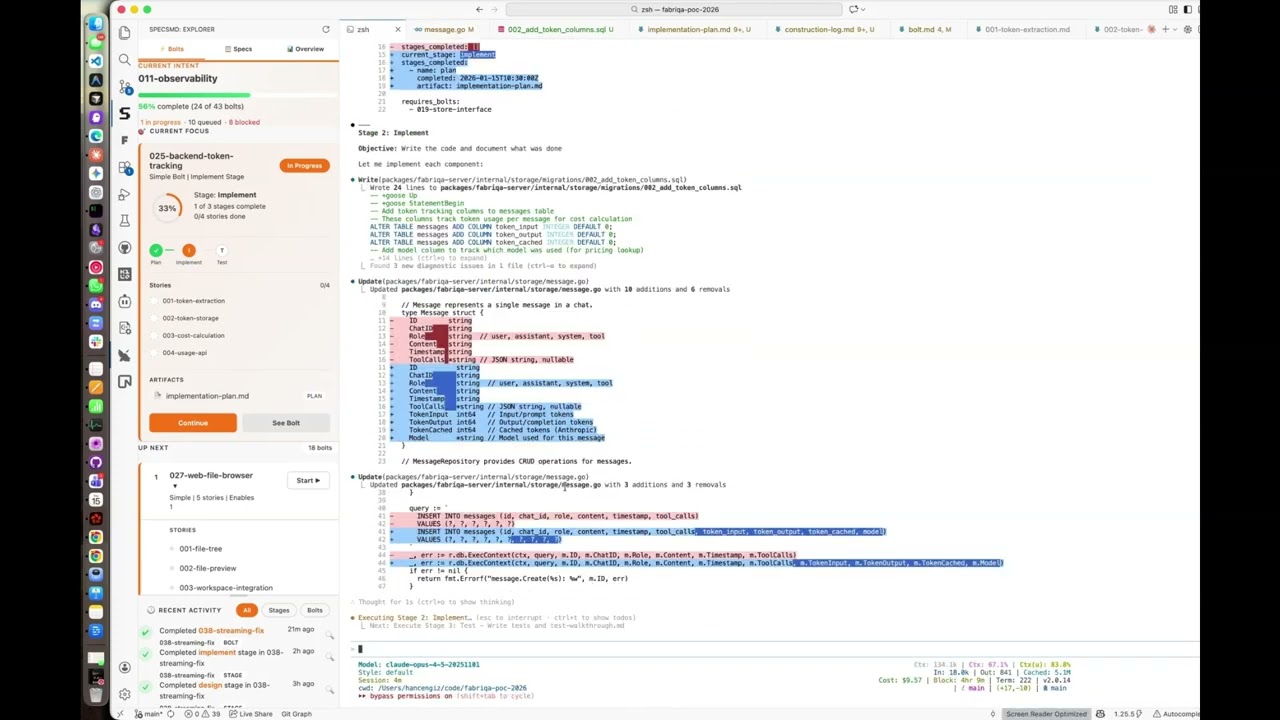Toggle the Stages activity filter
This screenshot has height=720, width=1280.
278,610
